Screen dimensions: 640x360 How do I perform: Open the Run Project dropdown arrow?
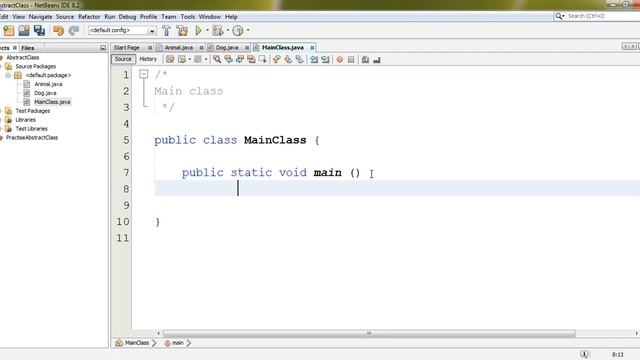pos(207,31)
